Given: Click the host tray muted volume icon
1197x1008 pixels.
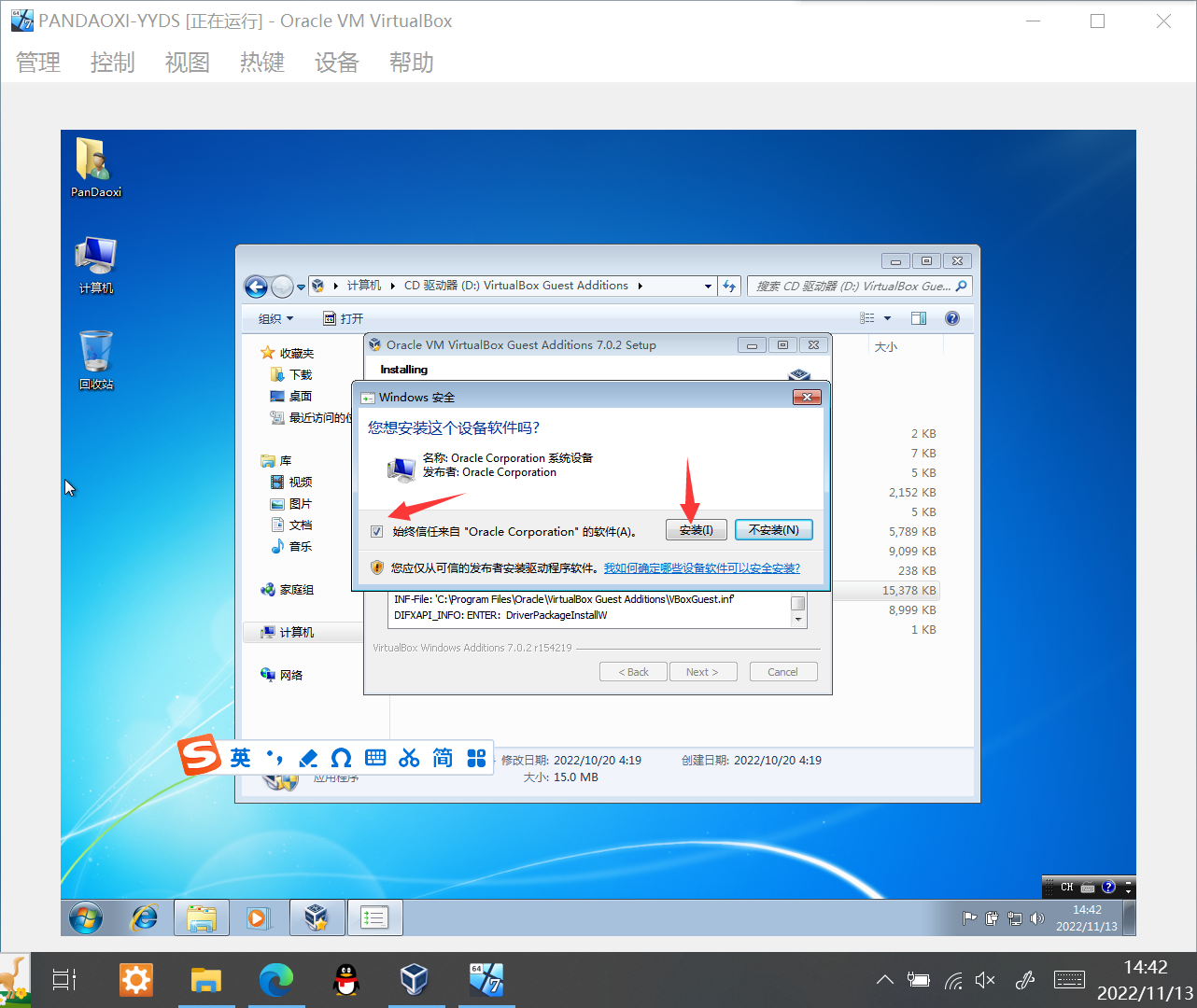Looking at the screenshot, I should [985, 980].
